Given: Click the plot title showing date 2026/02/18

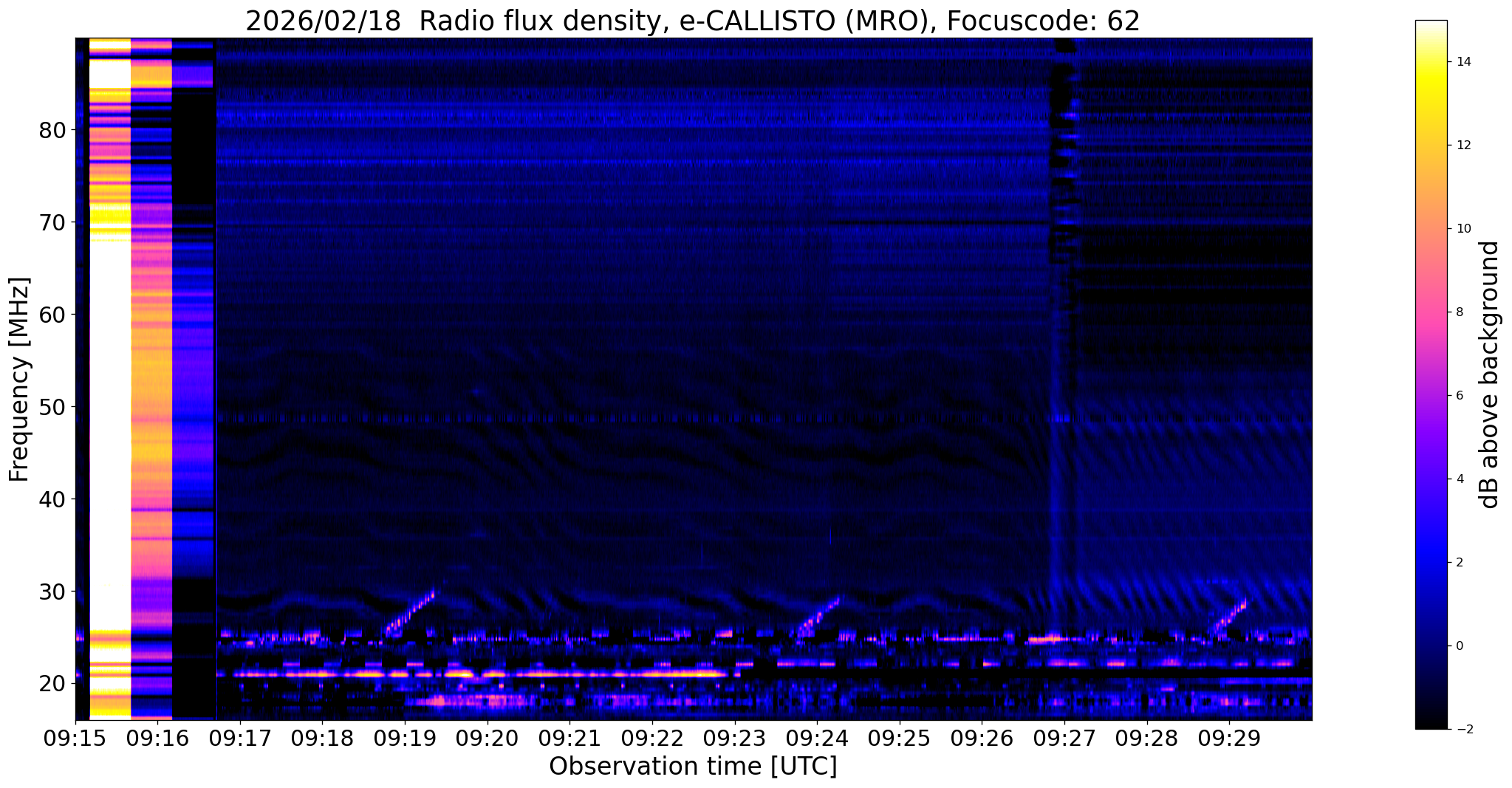Looking at the screenshot, I should pyautogui.click(x=692, y=21).
